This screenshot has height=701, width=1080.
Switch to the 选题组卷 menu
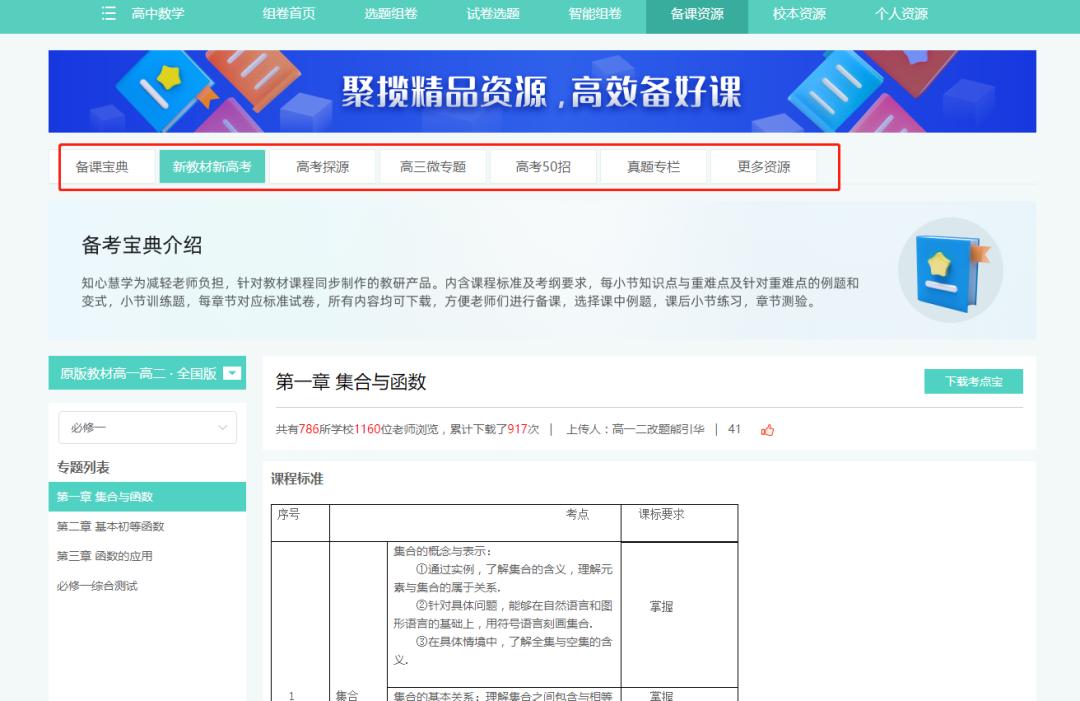(x=388, y=16)
